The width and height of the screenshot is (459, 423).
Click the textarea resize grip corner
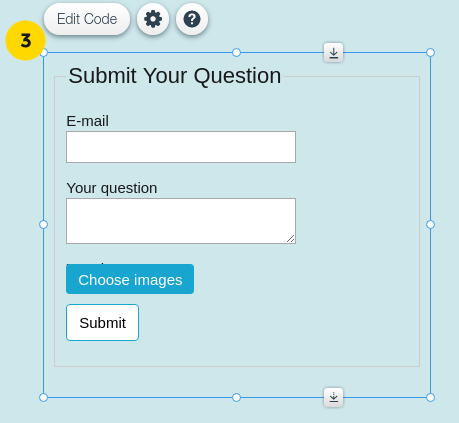291,239
